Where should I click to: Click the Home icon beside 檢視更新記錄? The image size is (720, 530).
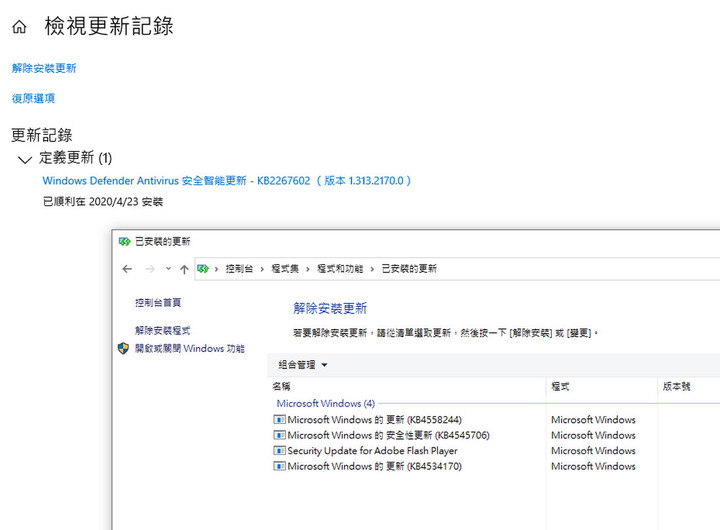19,27
